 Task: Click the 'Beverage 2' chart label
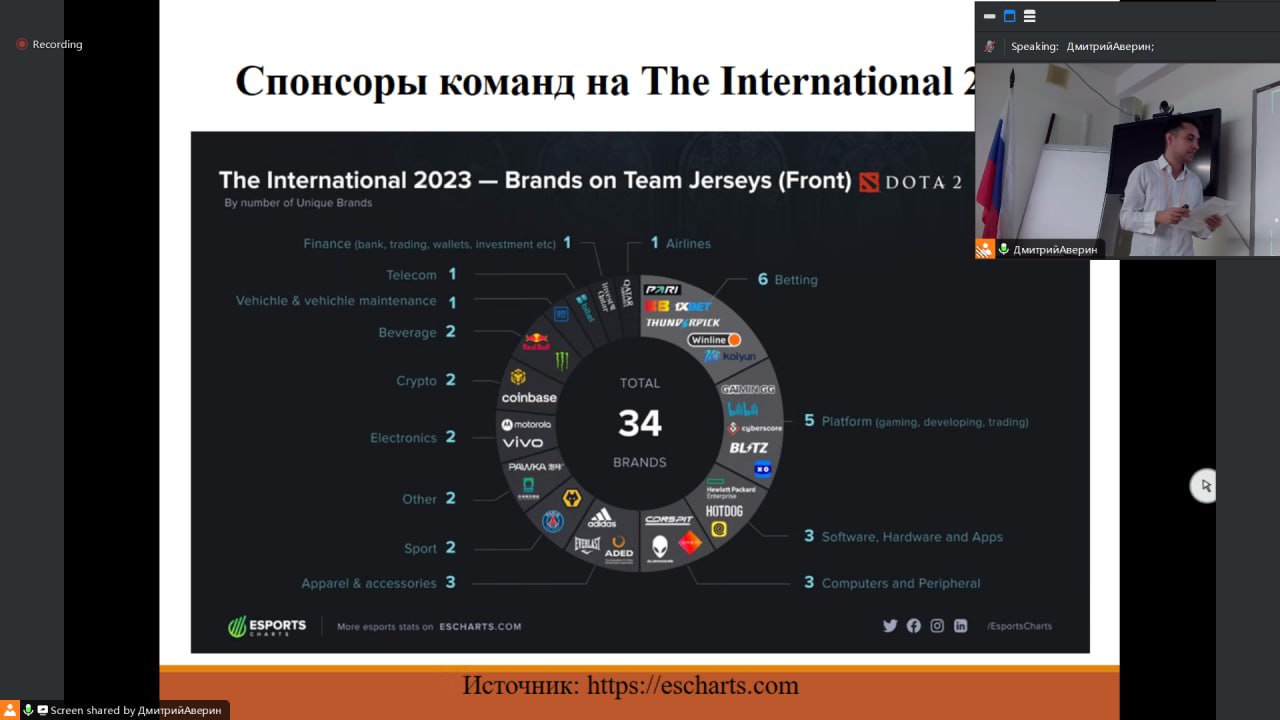tap(417, 332)
